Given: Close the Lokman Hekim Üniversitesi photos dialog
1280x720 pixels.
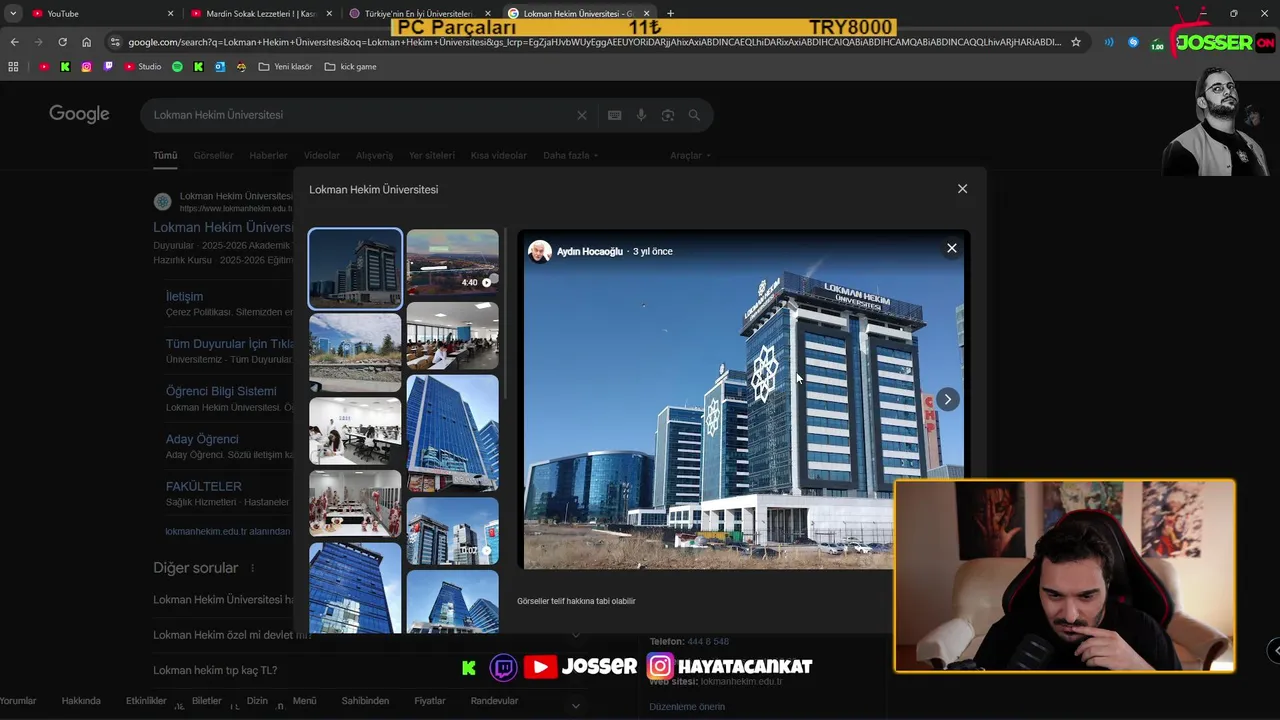Looking at the screenshot, I should [962, 189].
